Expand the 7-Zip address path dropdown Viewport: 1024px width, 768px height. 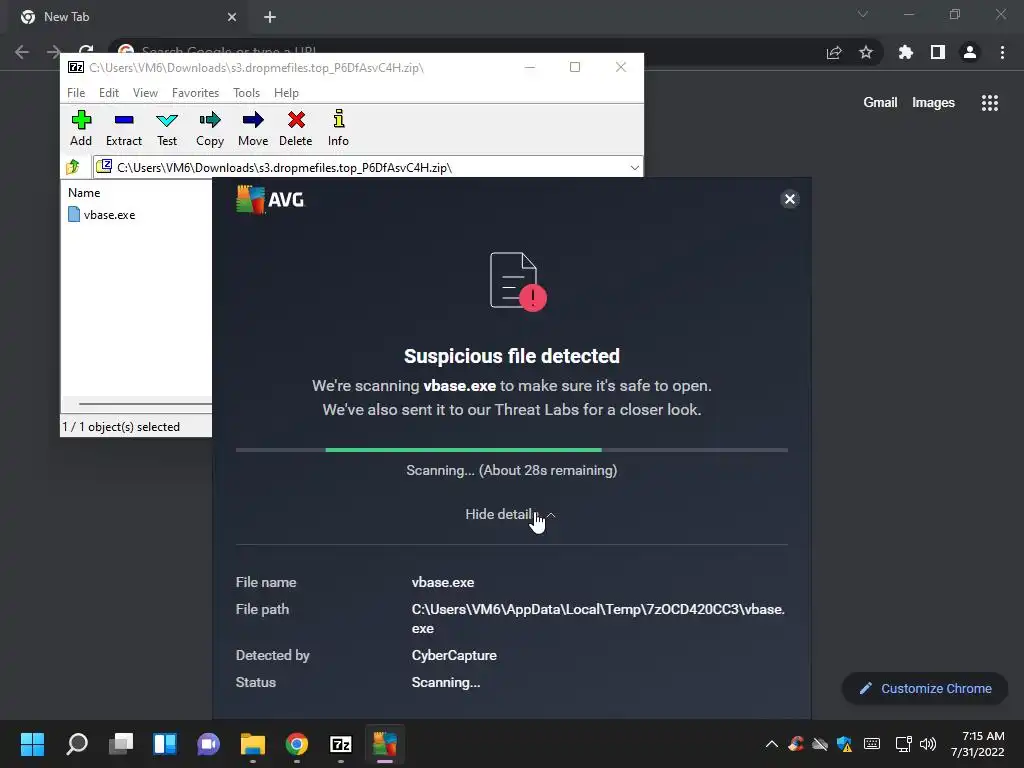634,168
